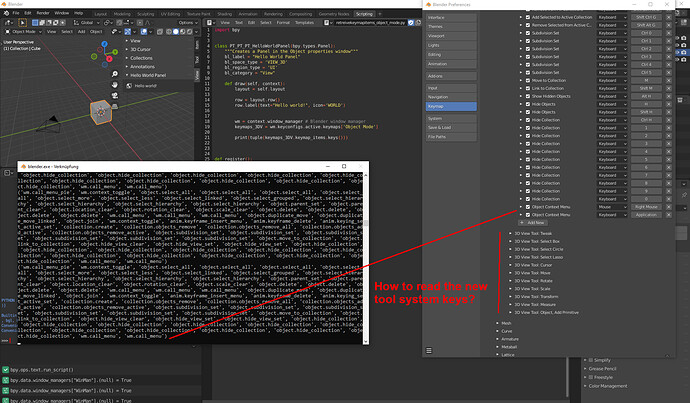Remove the Show Hidden Objects keymap item
This screenshot has height=403, width=690.
coord(668,96)
